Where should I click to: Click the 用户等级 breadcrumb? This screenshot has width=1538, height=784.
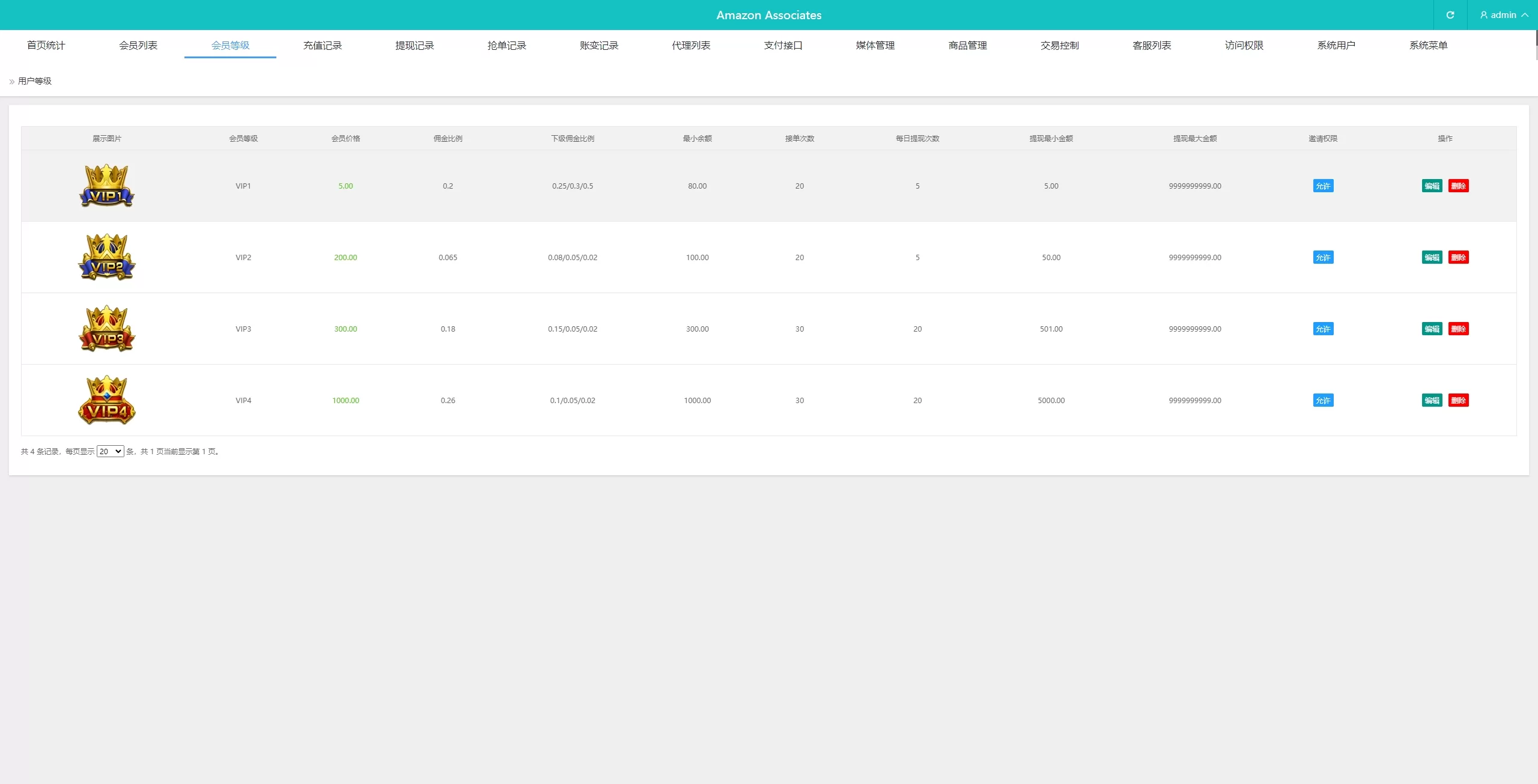click(35, 81)
